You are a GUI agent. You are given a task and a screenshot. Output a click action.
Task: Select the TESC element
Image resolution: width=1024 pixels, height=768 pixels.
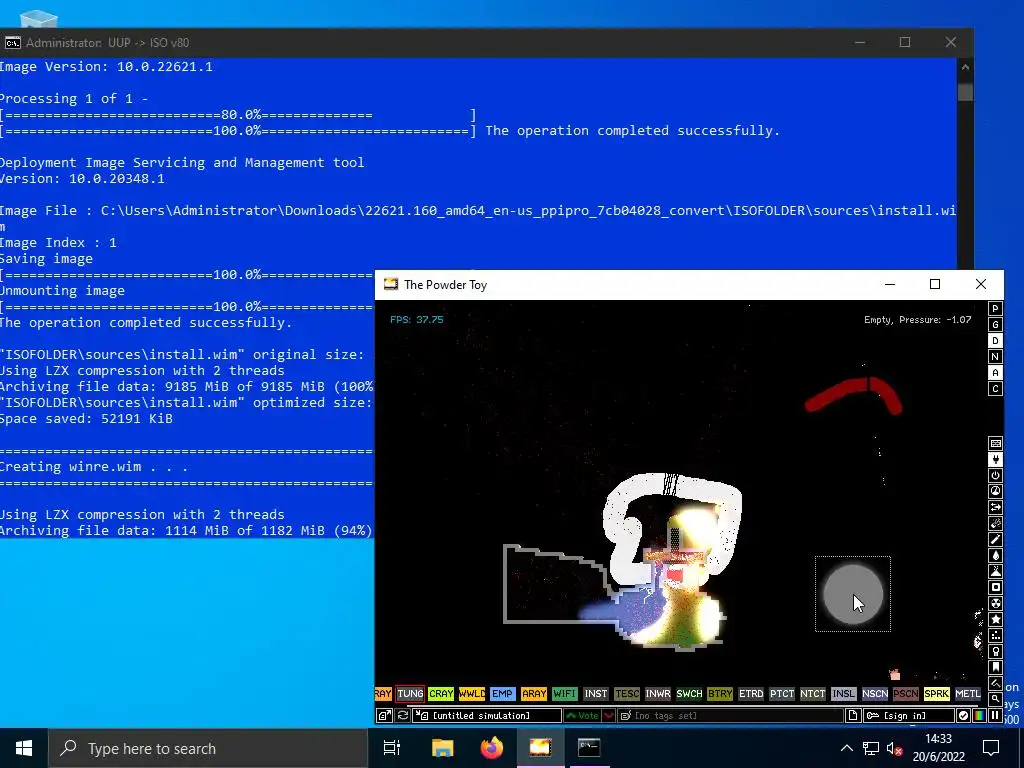click(626, 694)
